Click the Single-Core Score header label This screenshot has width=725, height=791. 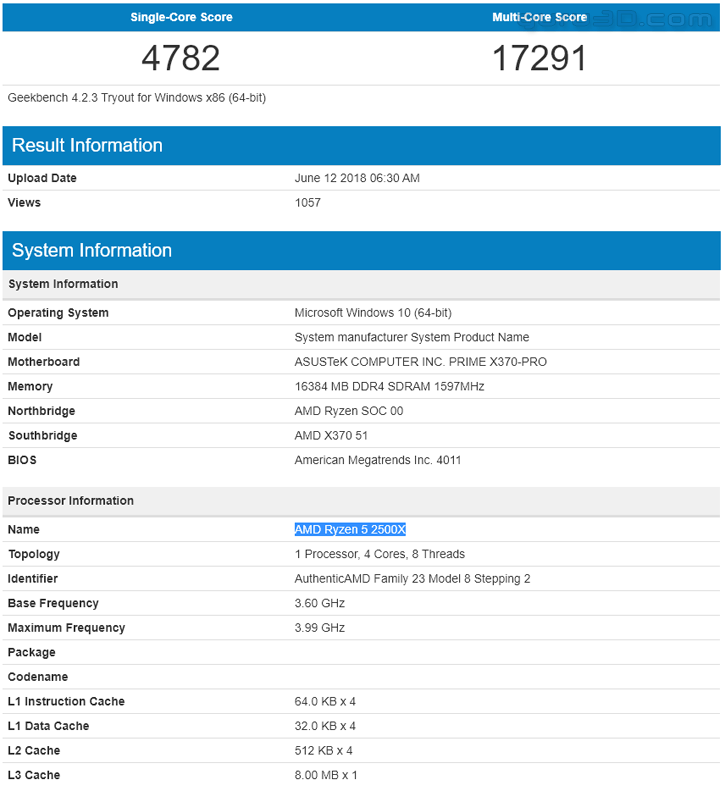coord(181,17)
